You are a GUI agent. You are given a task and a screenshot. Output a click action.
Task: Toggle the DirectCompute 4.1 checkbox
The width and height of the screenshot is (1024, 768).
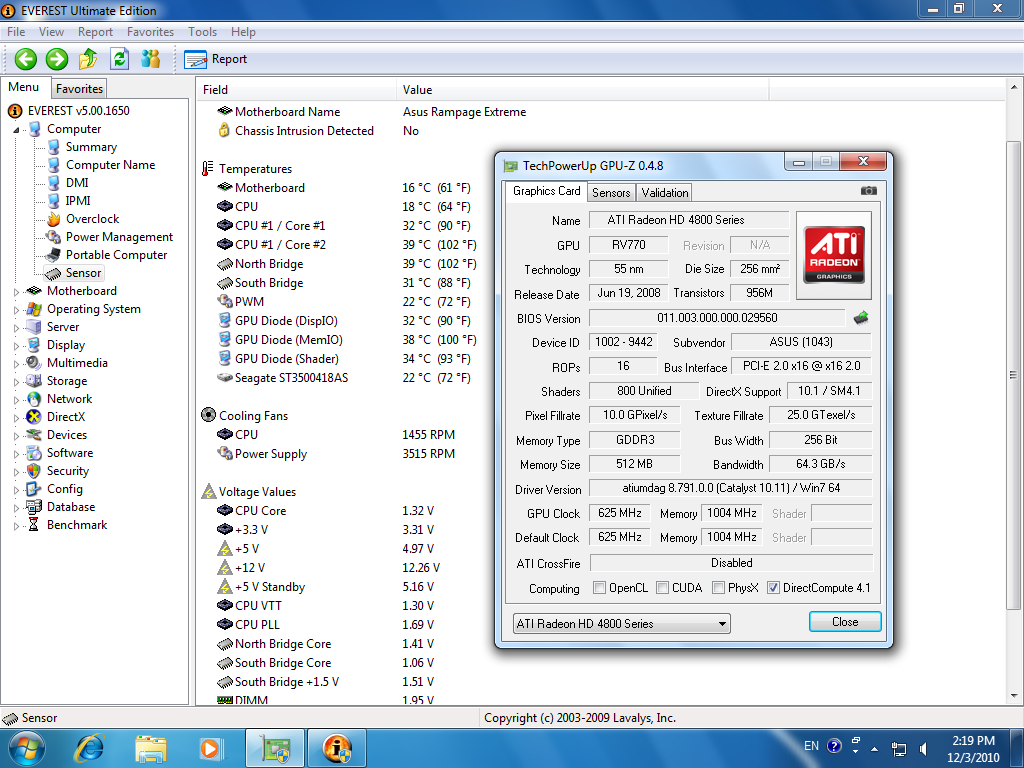(773, 588)
